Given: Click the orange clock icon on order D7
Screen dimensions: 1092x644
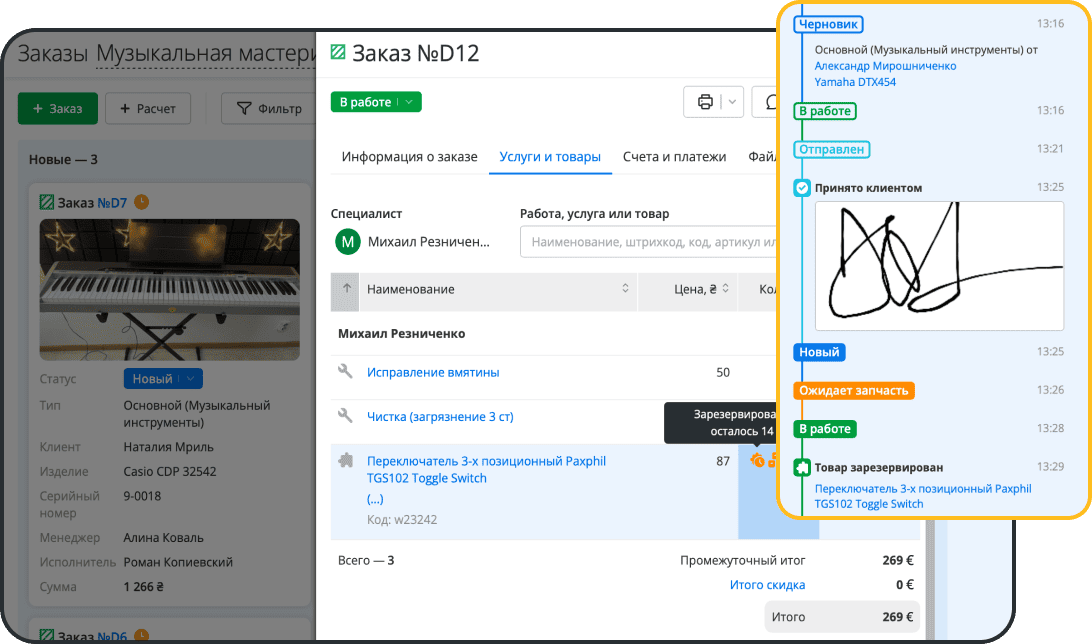Looking at the screenshot, I should [x=141, y=202].
